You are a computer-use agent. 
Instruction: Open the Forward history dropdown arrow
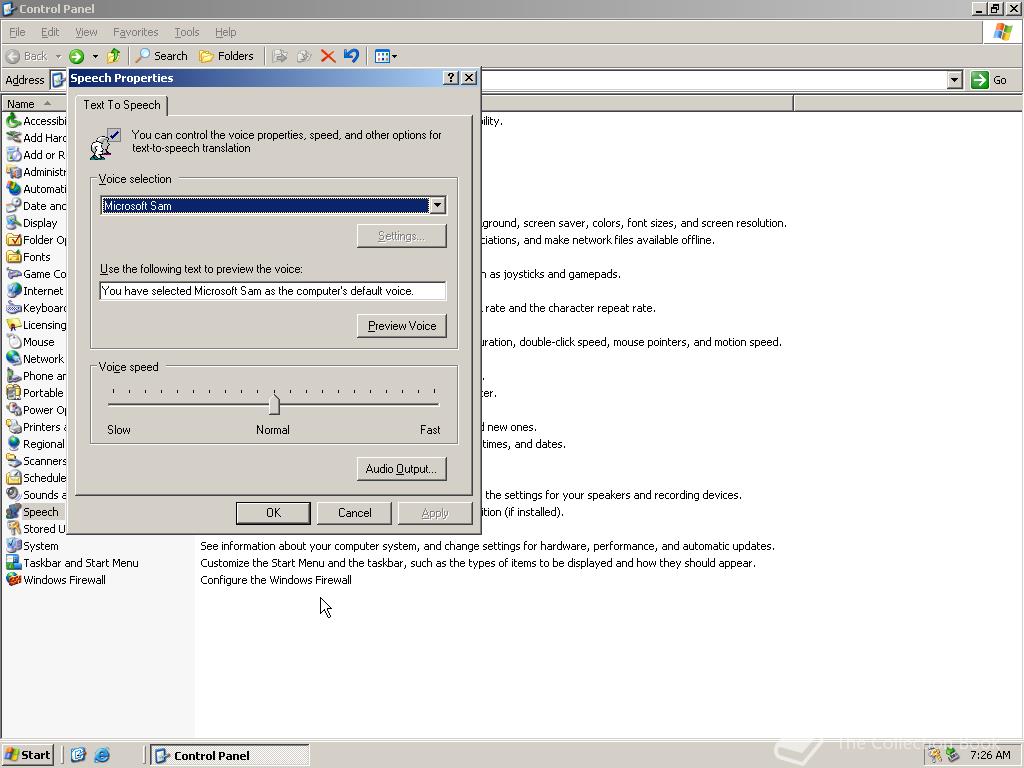click(x=95, y=56)
